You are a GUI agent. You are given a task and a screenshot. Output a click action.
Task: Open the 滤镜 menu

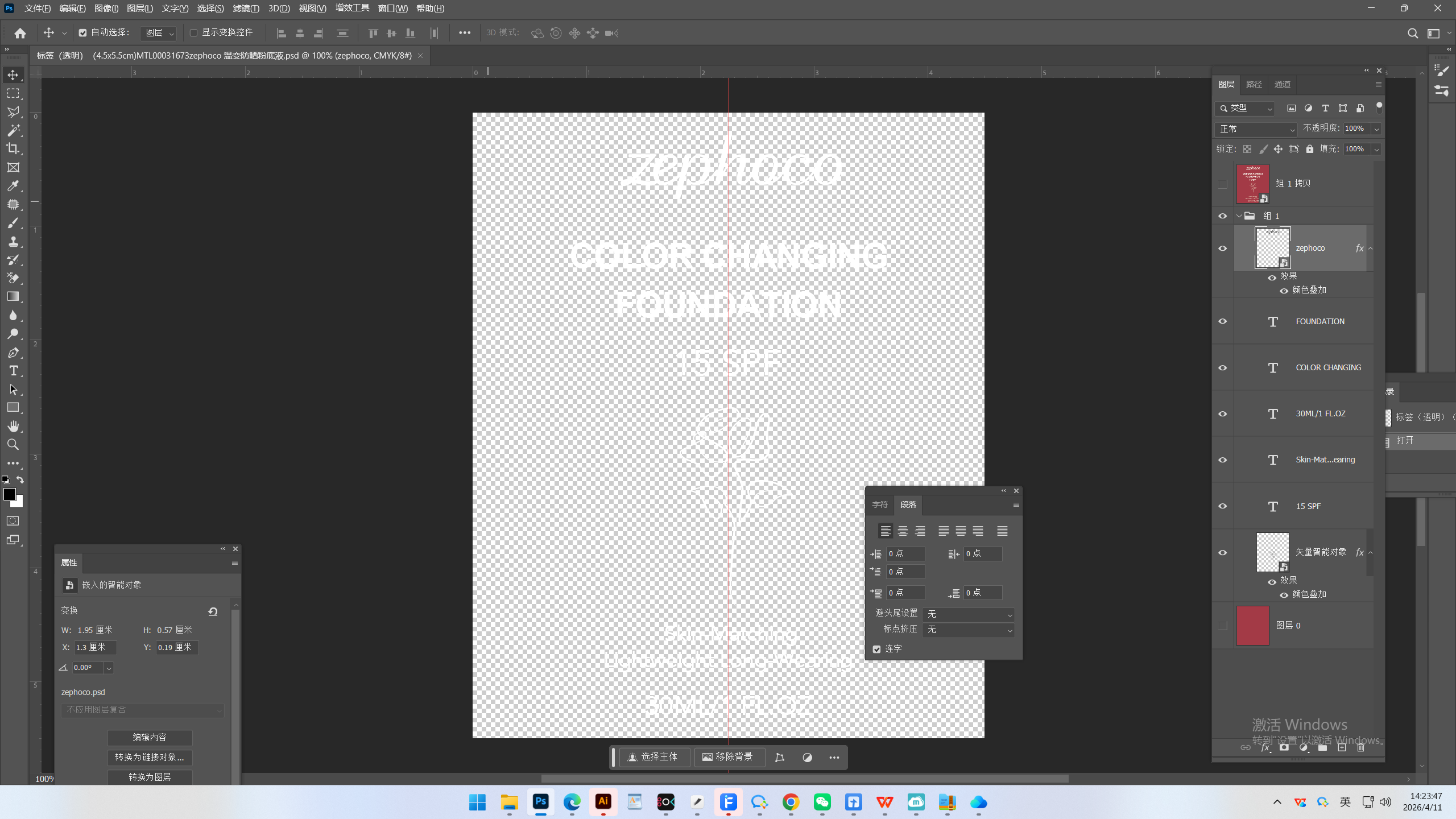(x=246, y=9)
